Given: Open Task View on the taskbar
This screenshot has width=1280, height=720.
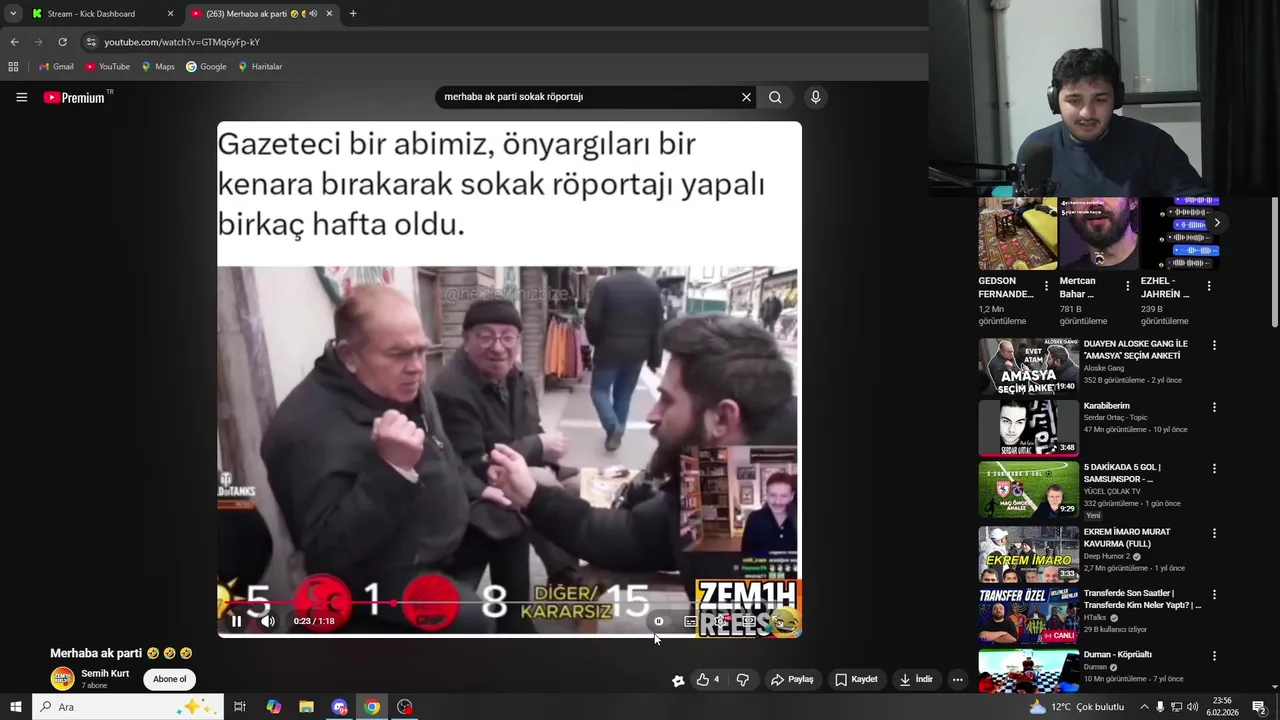Looking at the screenshot, I should pos(240,707).
